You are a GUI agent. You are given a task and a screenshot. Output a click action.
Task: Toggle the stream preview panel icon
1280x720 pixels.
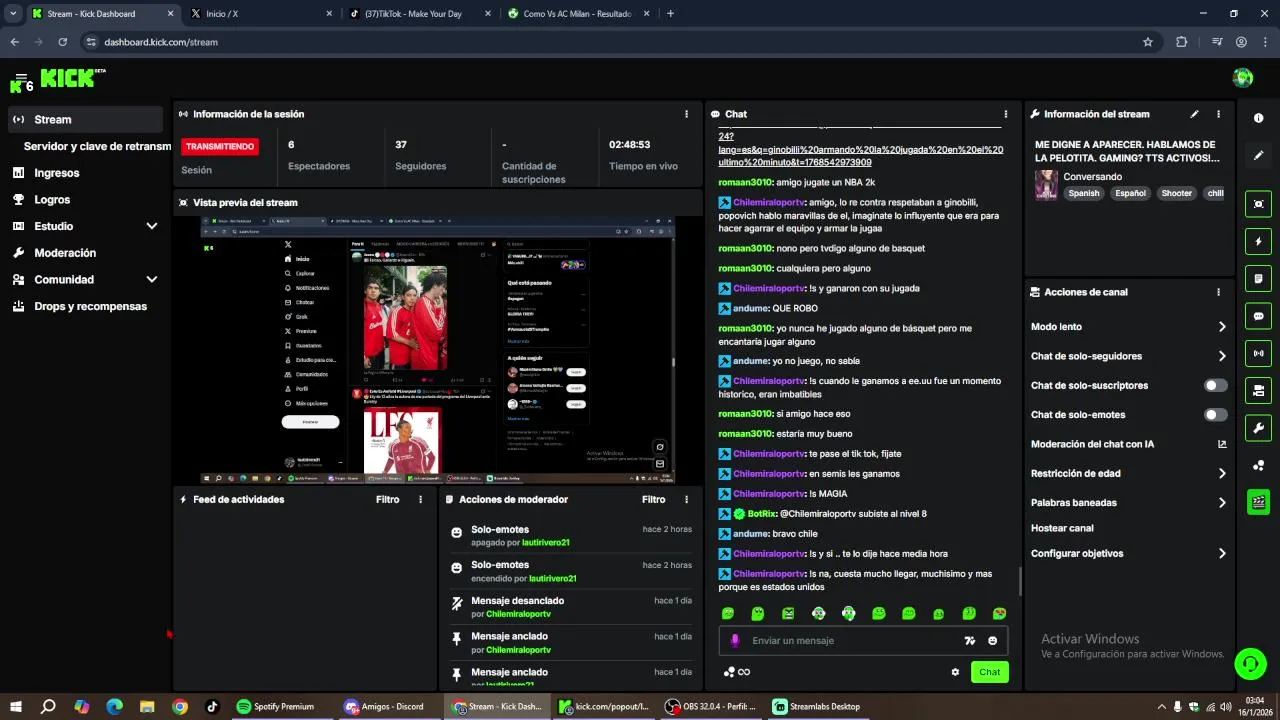[1258, 204]
